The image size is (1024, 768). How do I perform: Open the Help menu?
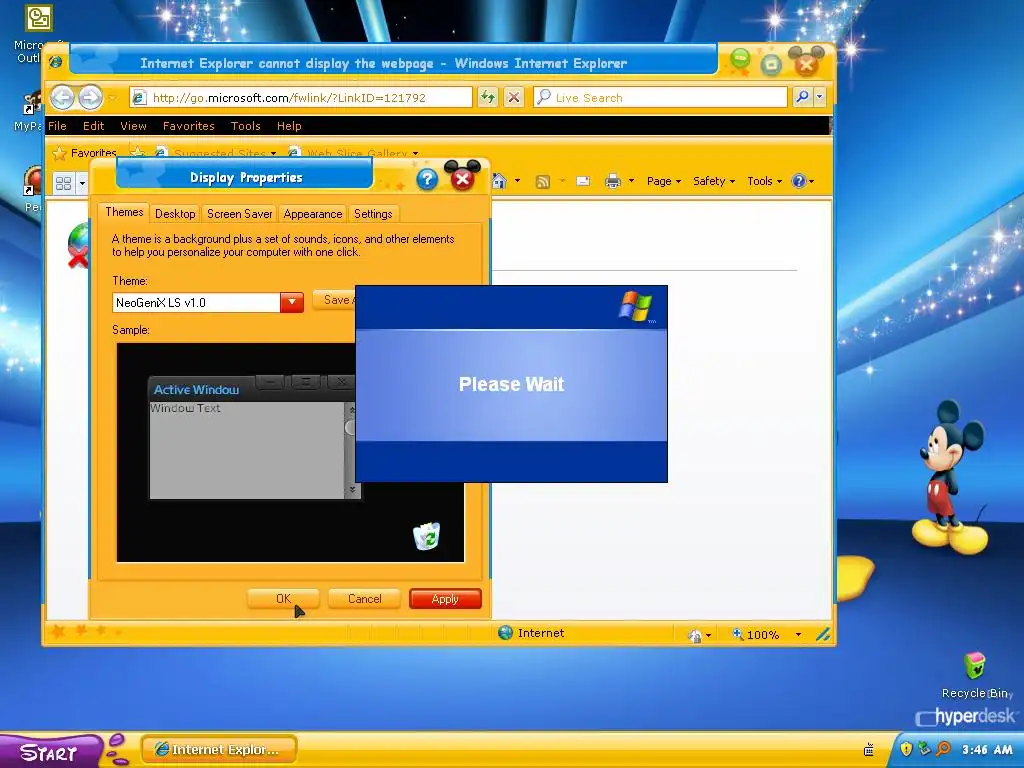[289, 126]
